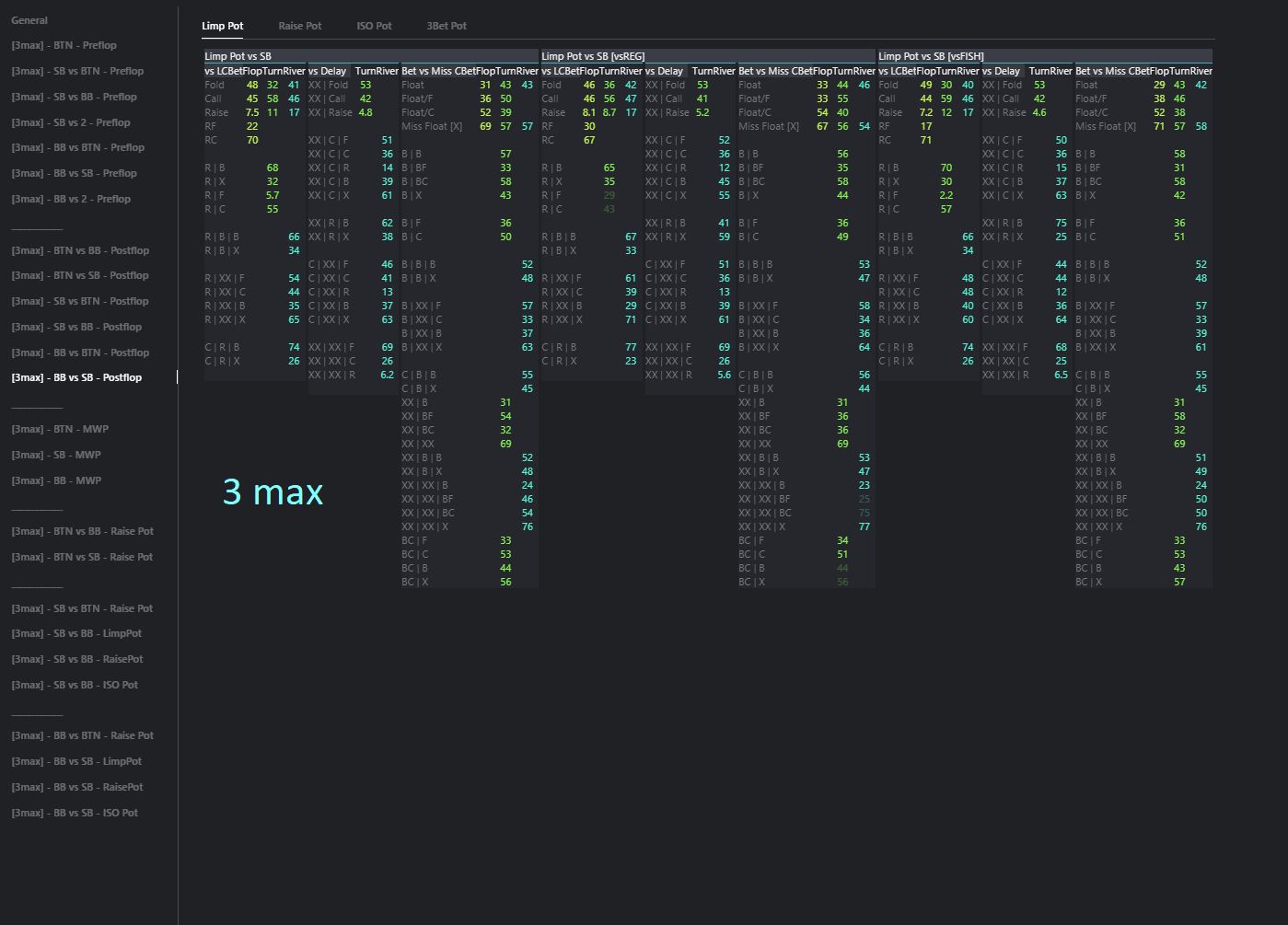
Task: Open [3max] - BTN - MWP page
Action: pos(60,429)
